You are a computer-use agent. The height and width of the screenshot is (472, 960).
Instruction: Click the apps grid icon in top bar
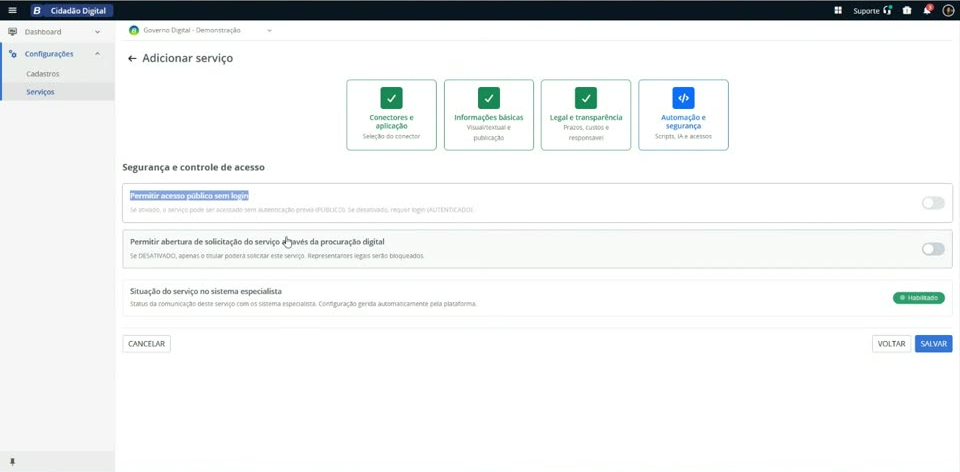click(x=838, y=10)
